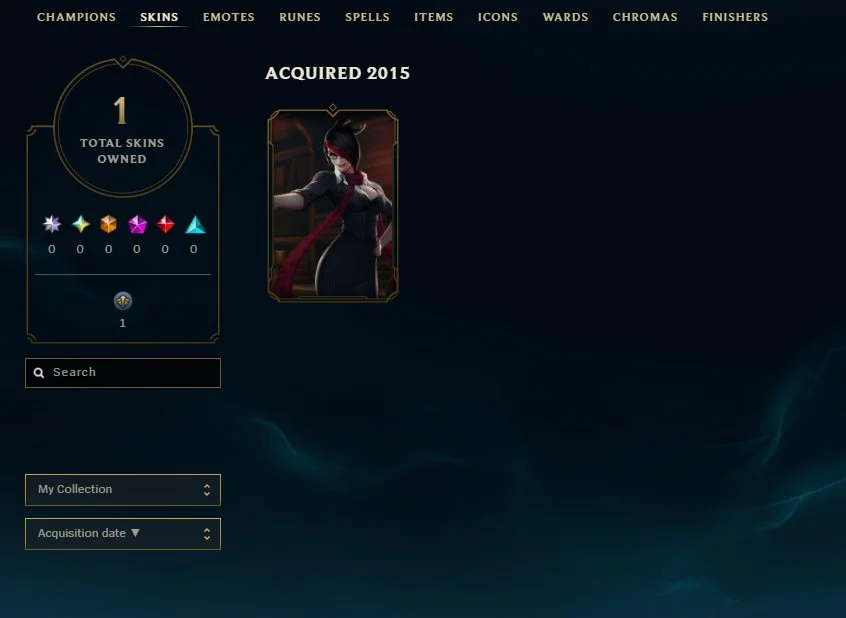Click the magnifying glass search icon
The width and height of the screenshot is (846, 618).
pyautogui.click(x=39, y=372)
